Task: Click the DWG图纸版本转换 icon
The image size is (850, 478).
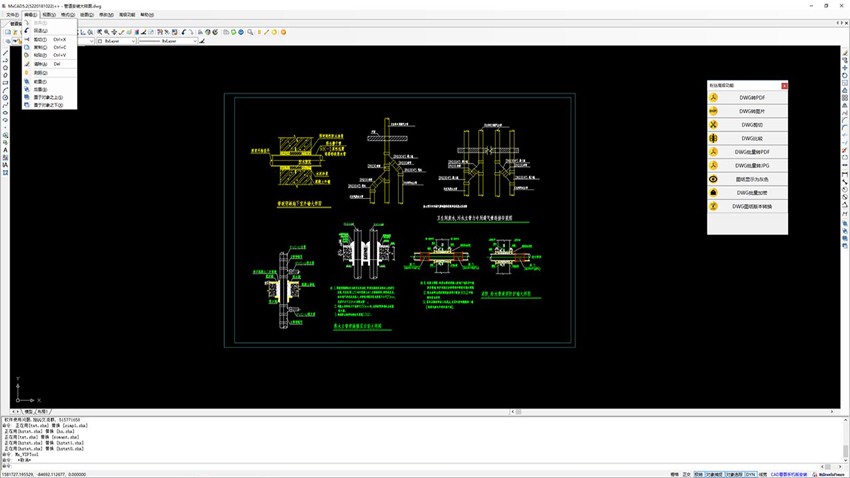Action: coord(713,206)
